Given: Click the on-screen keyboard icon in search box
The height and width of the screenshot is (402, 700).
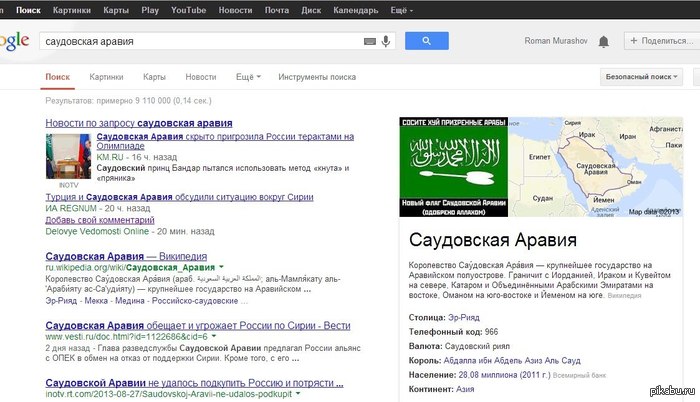Looking at the screenshot, I should [x=370, y=42].
